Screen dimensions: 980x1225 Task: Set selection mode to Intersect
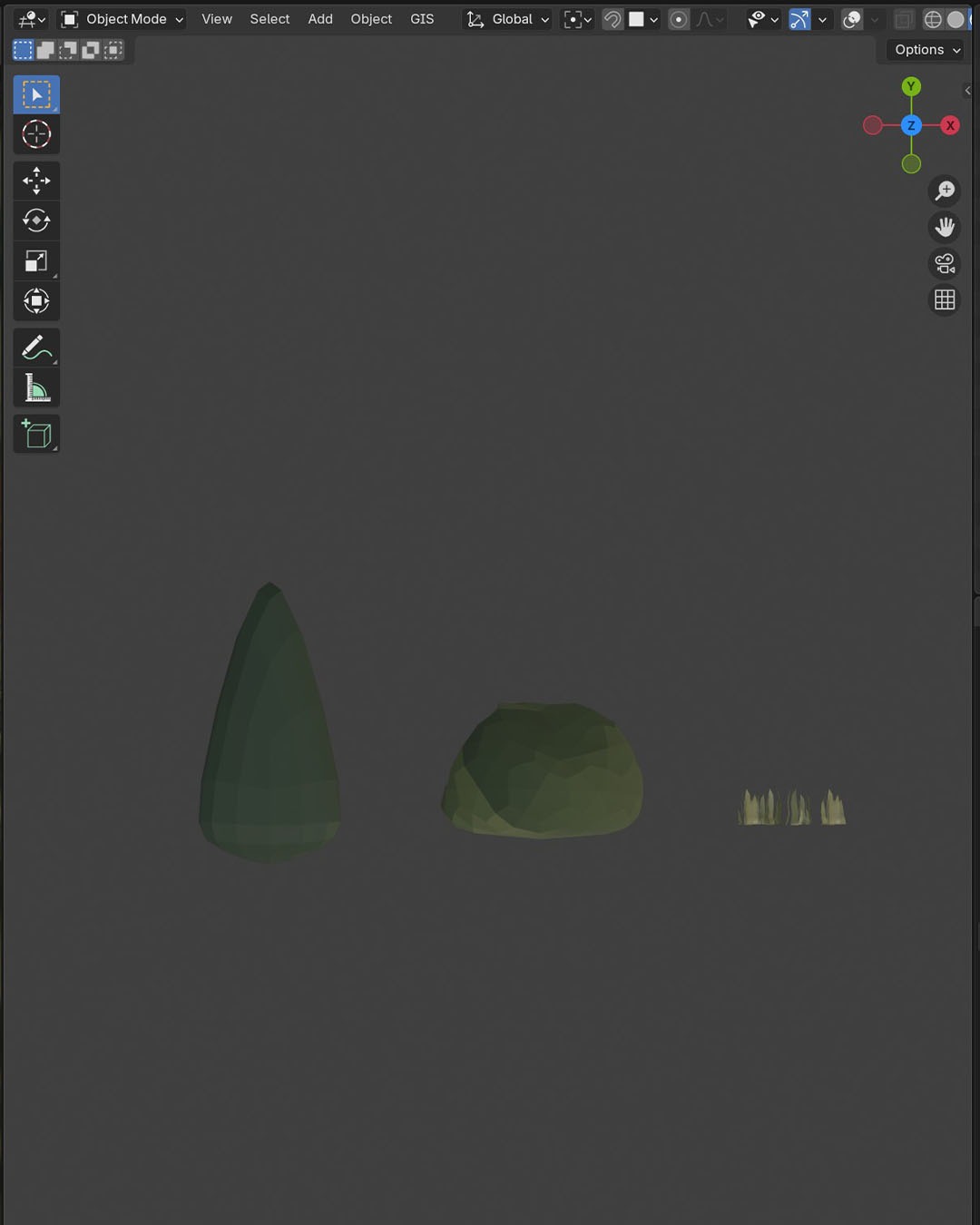(113, 50)
